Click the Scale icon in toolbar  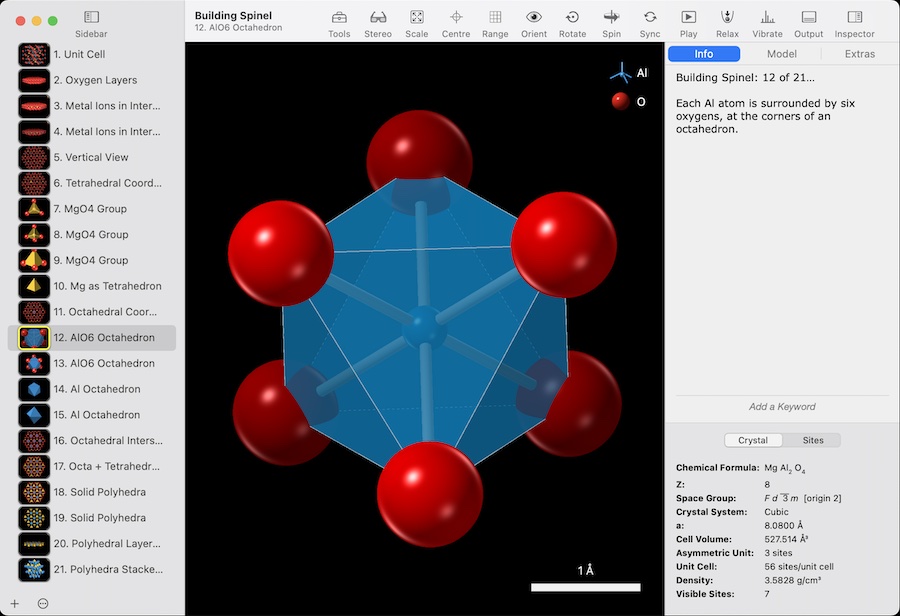pos(417,17)
